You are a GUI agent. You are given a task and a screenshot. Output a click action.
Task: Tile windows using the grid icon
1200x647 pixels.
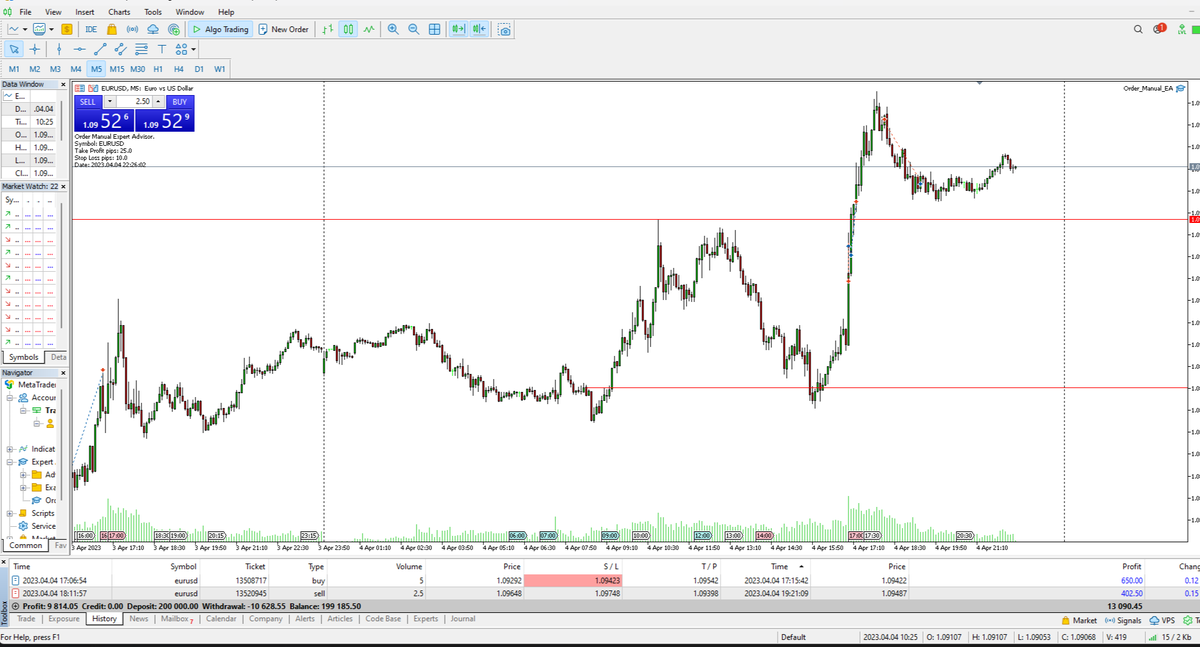(x=435, y=29)
